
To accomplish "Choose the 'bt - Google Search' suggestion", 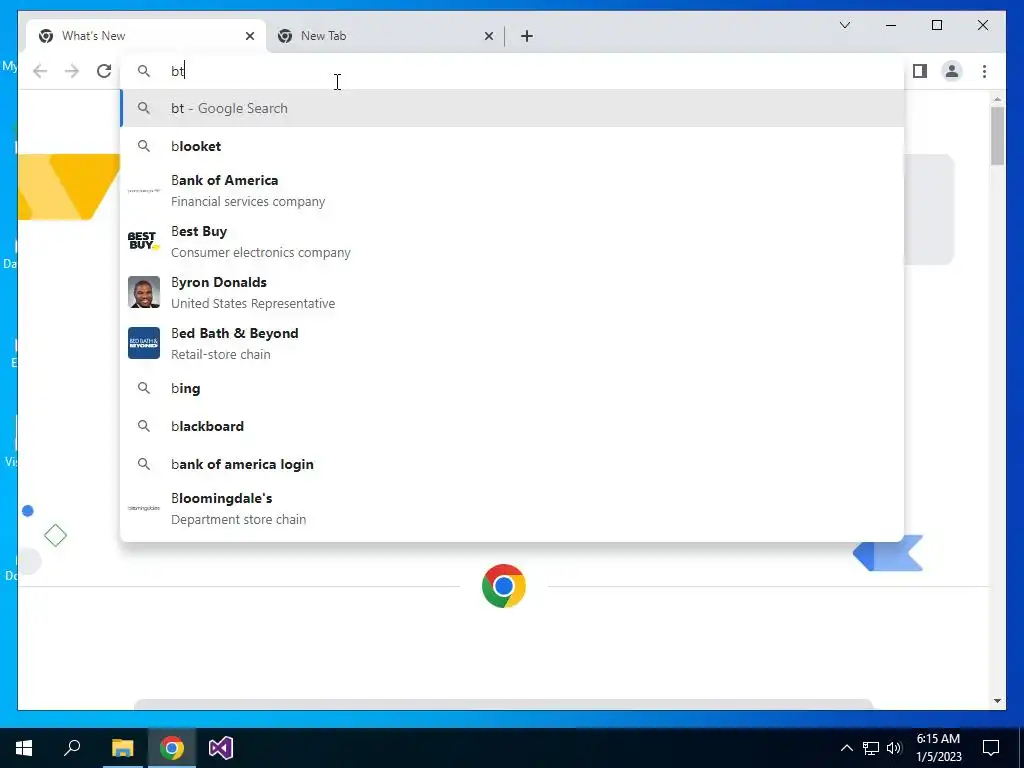I will [x=512, y=108].
